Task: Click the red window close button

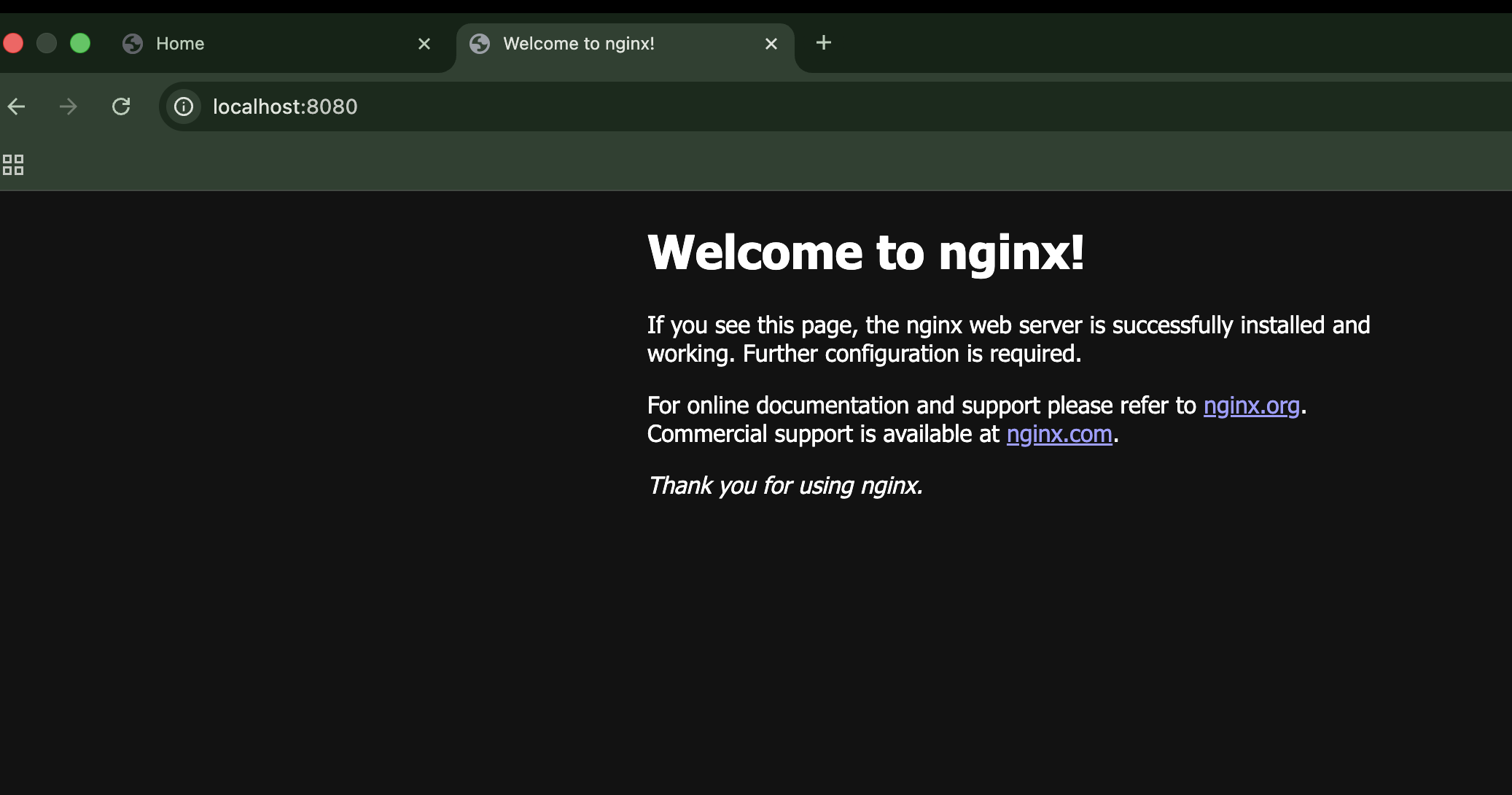Action: coord(13,44)
